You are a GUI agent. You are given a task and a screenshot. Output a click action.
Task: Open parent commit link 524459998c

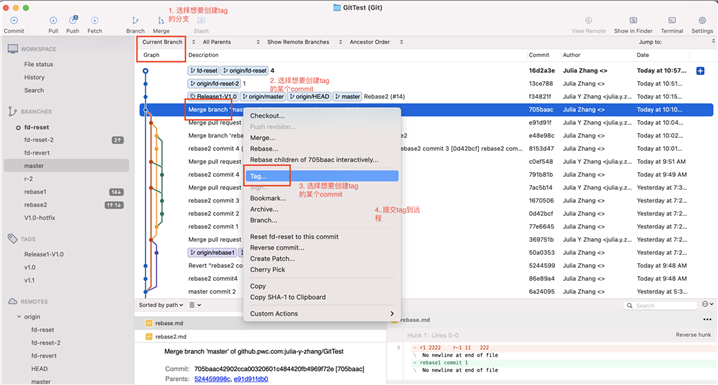coord(212,379)
